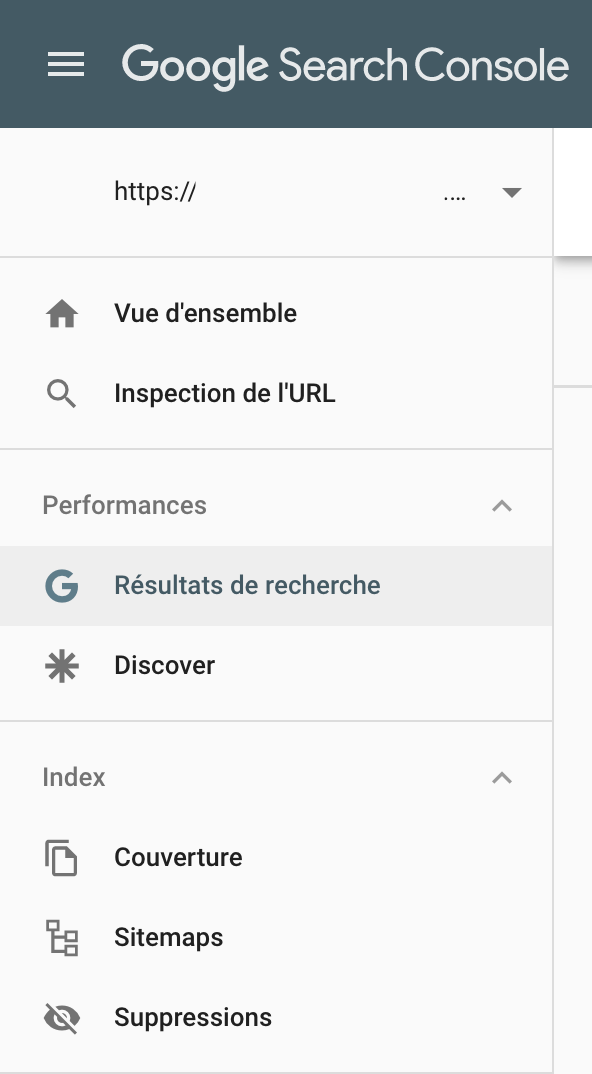The image size is (592, 1074).
Task: Click the Sitemaps tree icon
Action: (62, 938)
